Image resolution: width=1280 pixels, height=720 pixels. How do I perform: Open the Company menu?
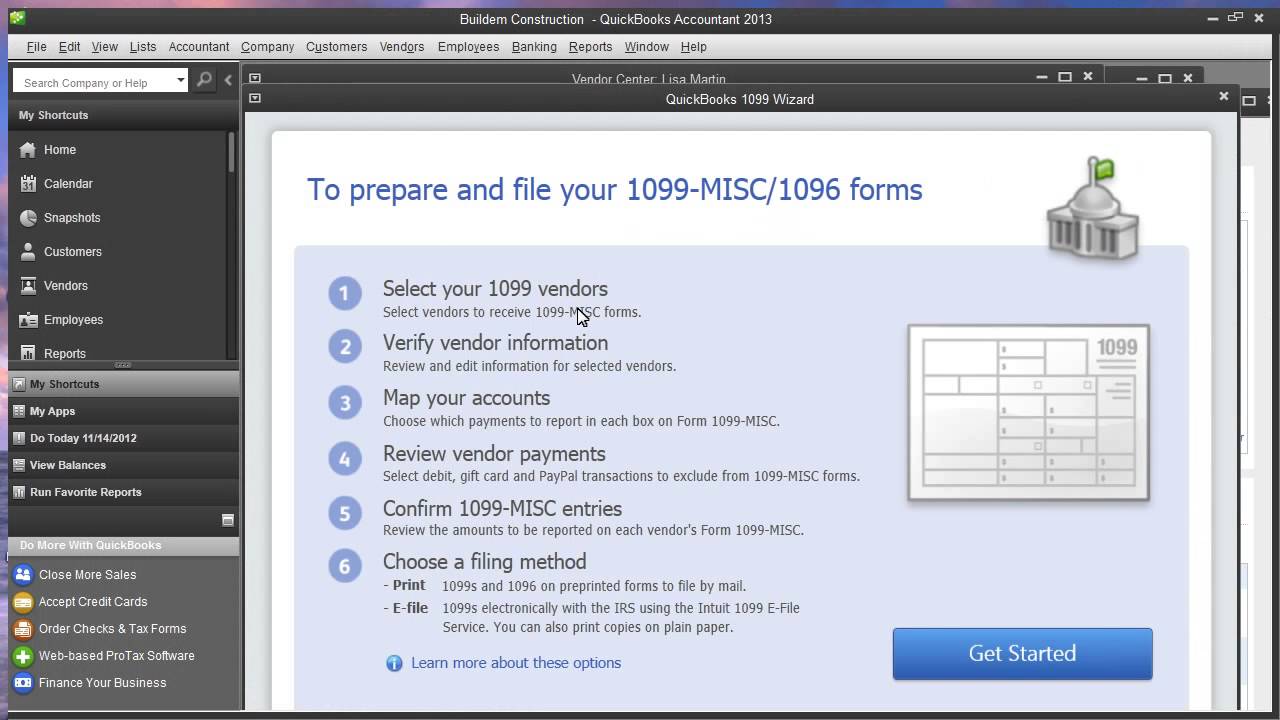[267, 47]
